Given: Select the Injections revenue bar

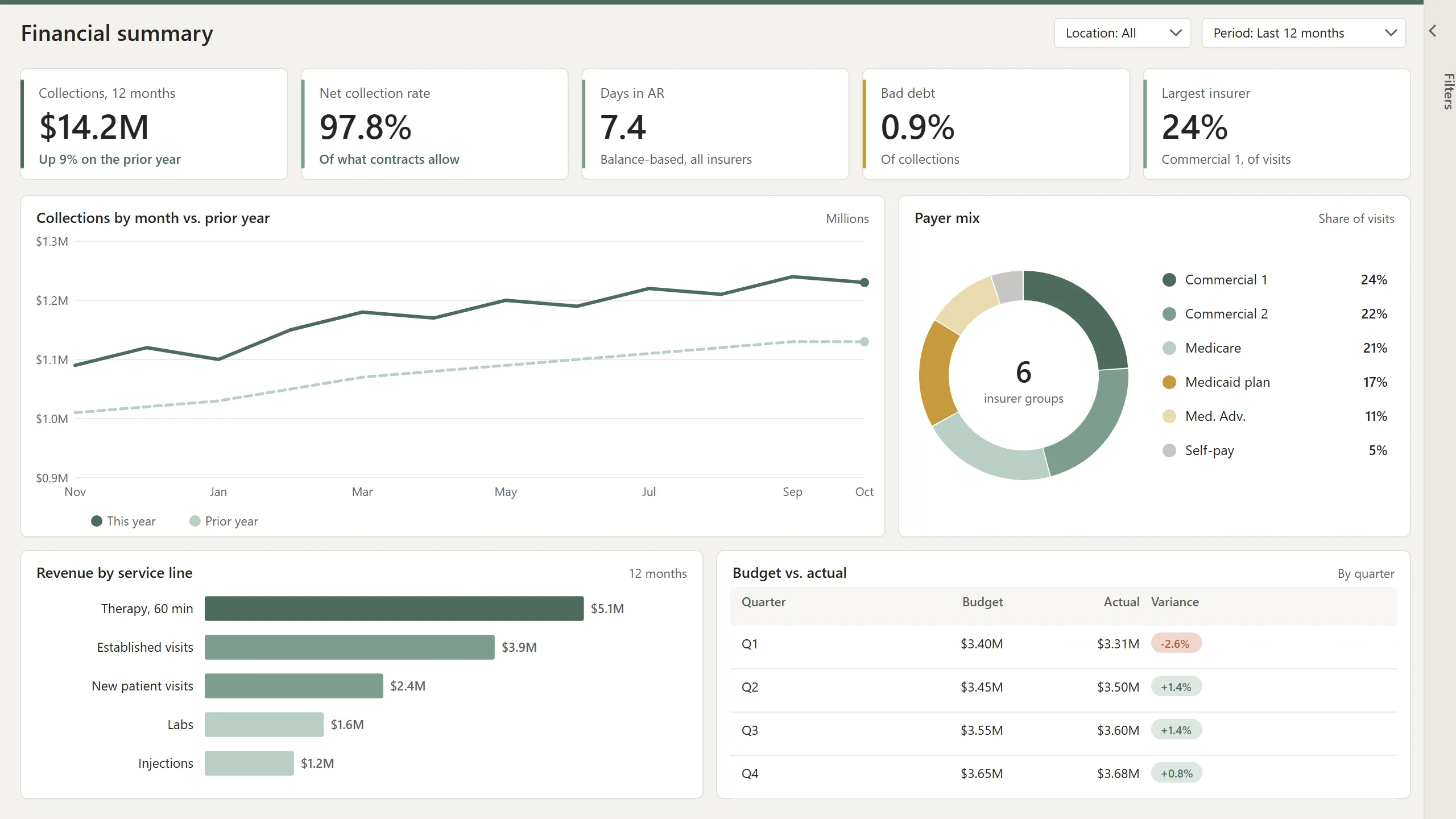Looking at the screenshot, I should [249, 763].
